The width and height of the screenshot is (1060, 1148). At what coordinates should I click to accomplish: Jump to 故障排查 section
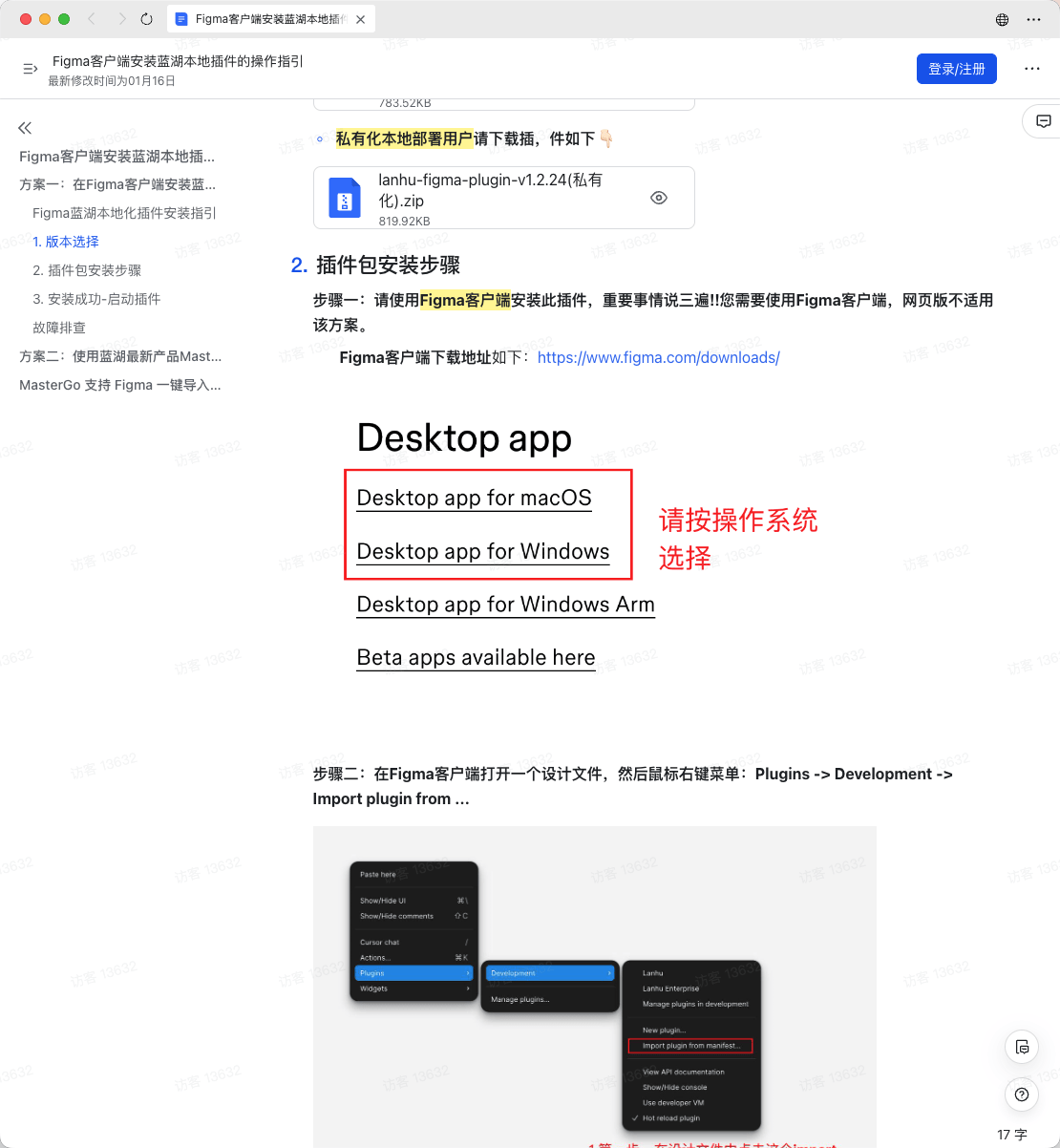59,328
